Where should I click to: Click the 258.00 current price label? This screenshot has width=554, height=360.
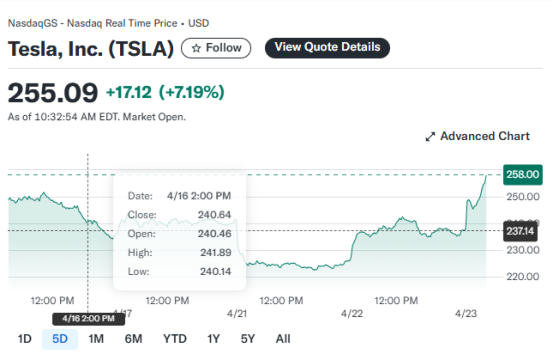(x=523, y=175)
